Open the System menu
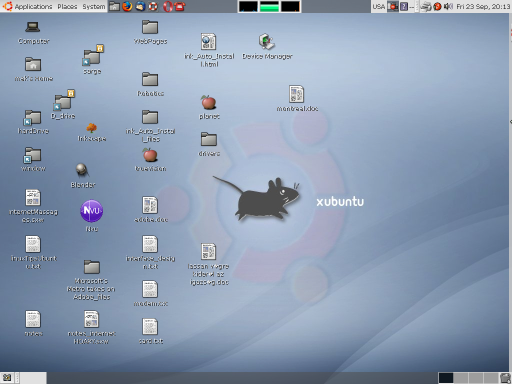The image size is (512, 384). tap(94, 6)
